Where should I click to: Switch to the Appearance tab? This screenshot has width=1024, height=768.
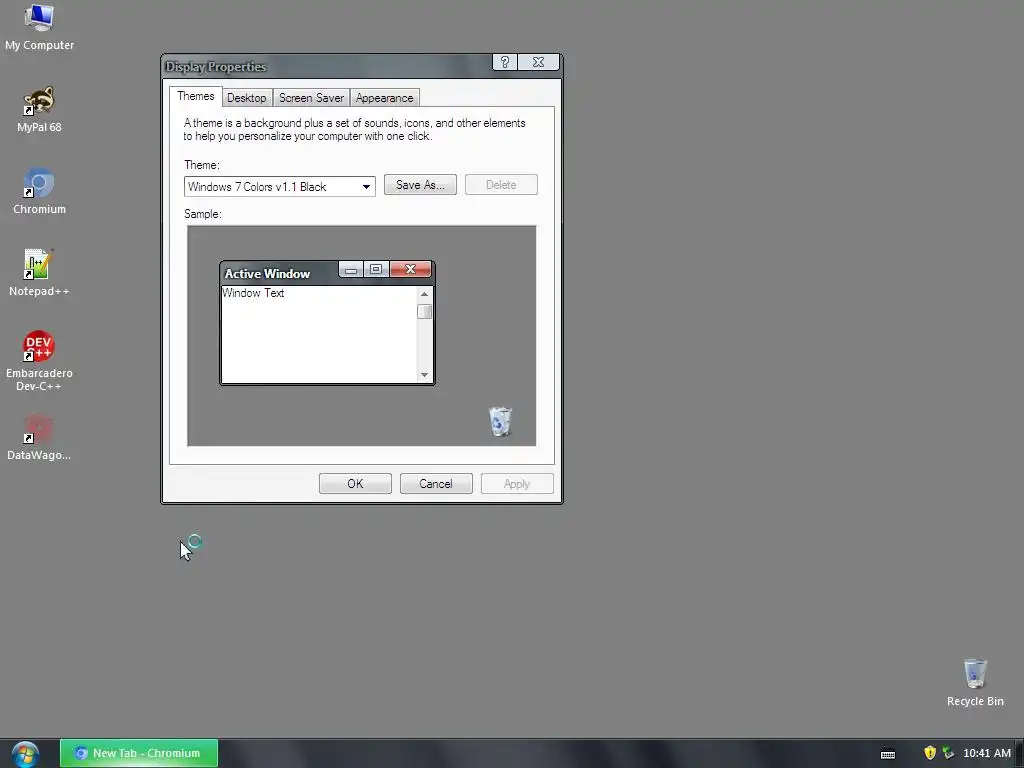385,98
